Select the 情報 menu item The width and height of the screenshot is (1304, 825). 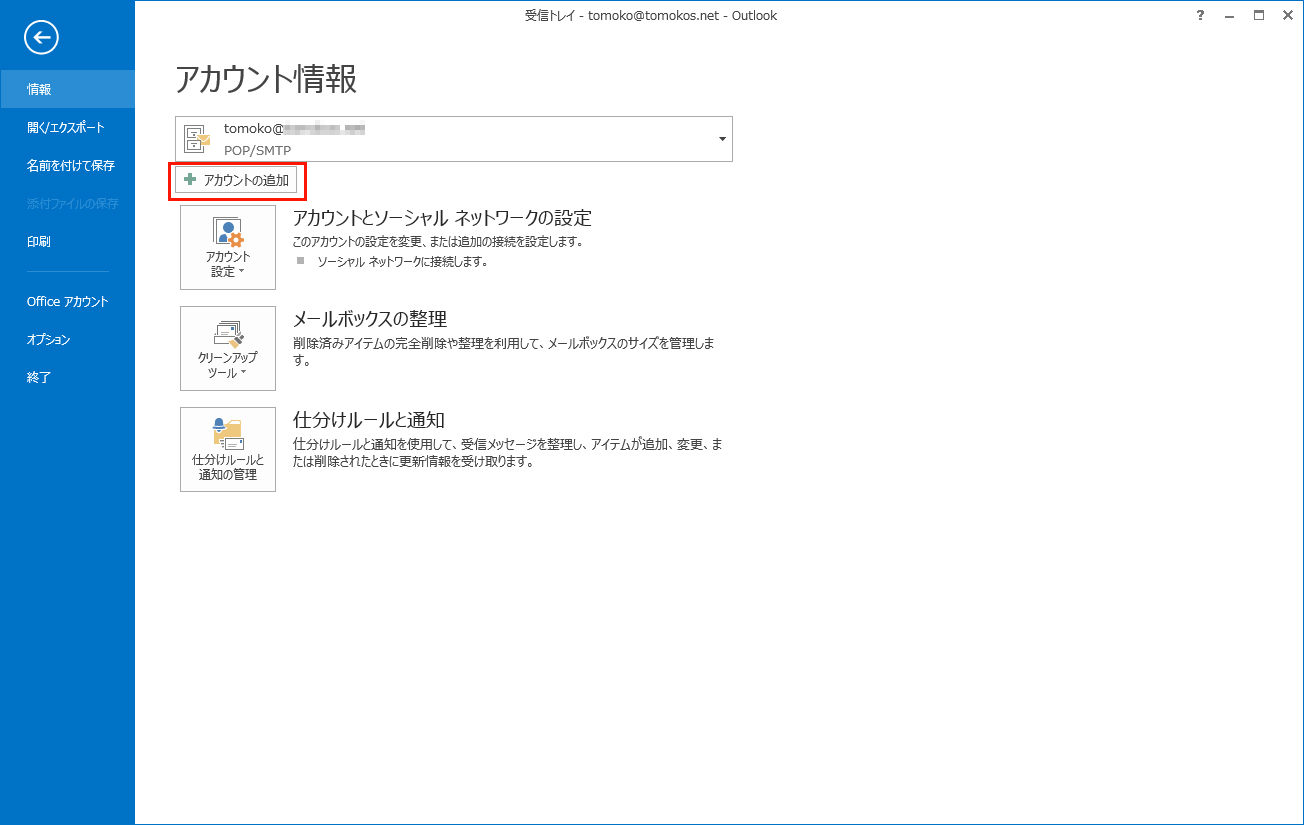click(67, 89)
